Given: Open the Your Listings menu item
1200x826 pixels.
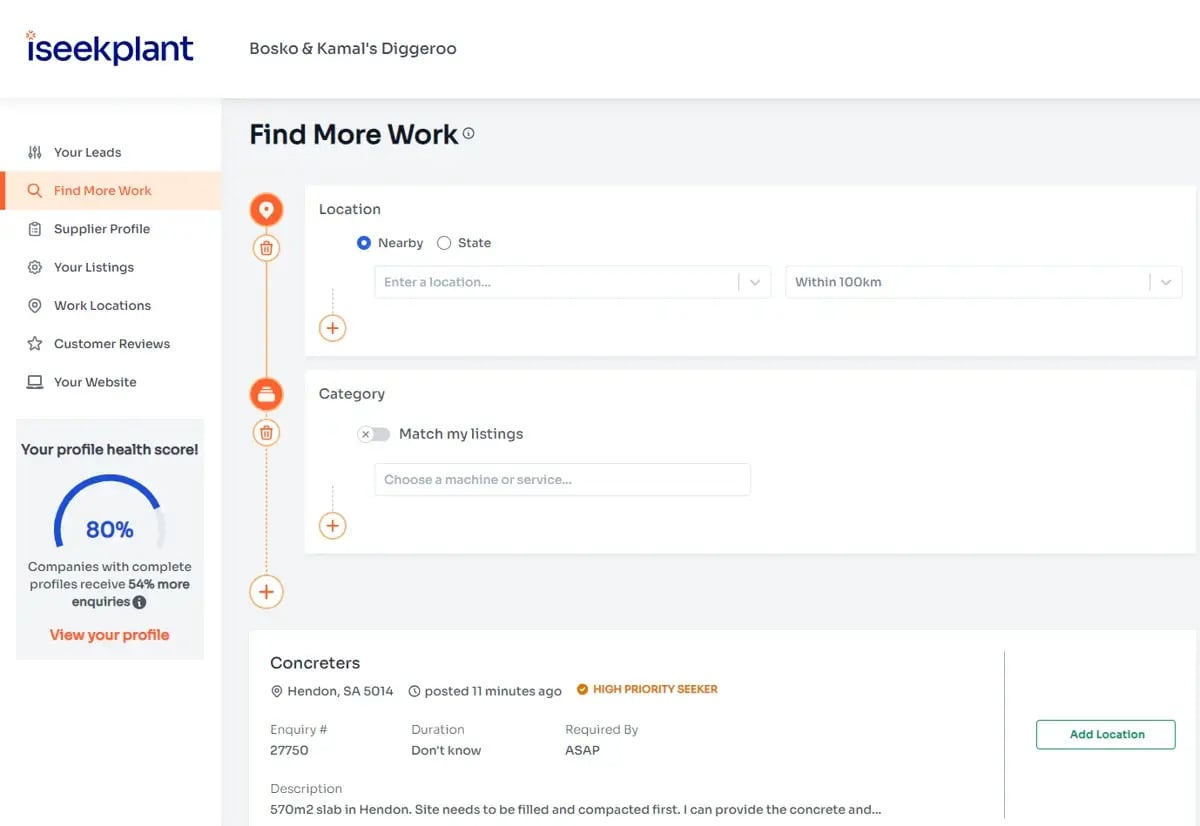Looking at the screenshot, I should (110, 267).
